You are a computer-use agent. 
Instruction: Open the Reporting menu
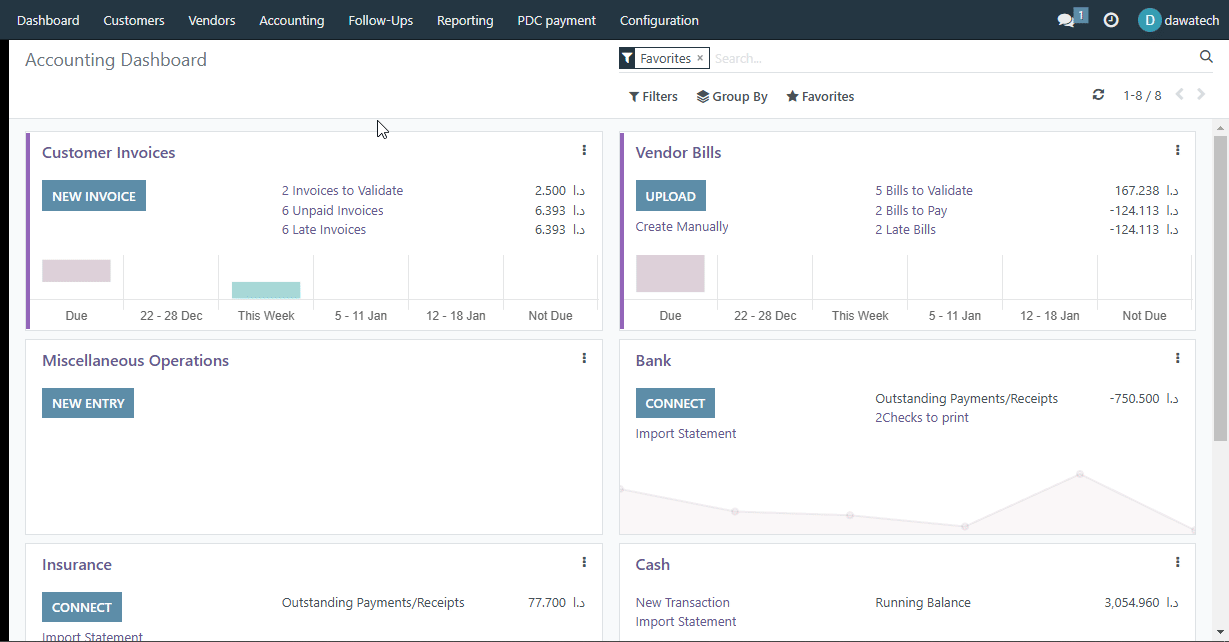point(465,20)
